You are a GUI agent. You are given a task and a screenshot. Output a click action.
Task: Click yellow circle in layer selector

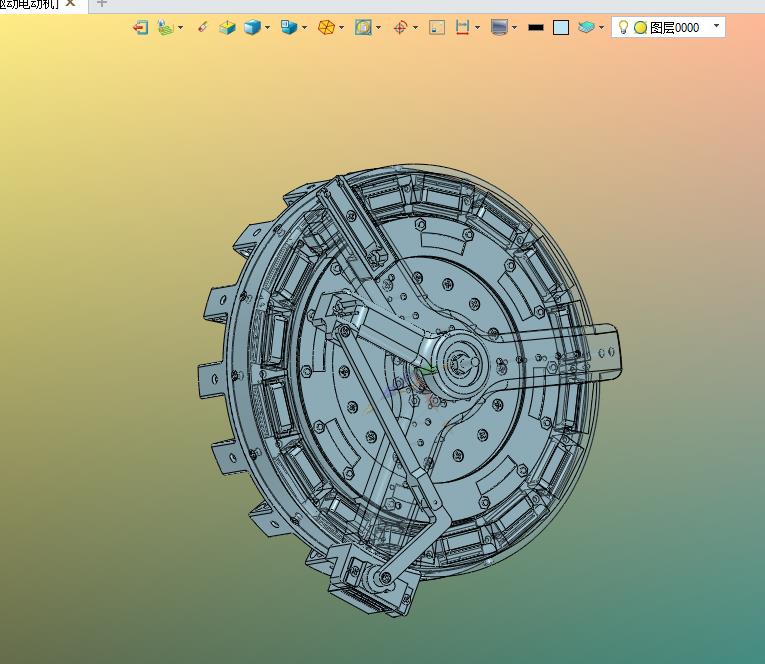tap(640, 28)
